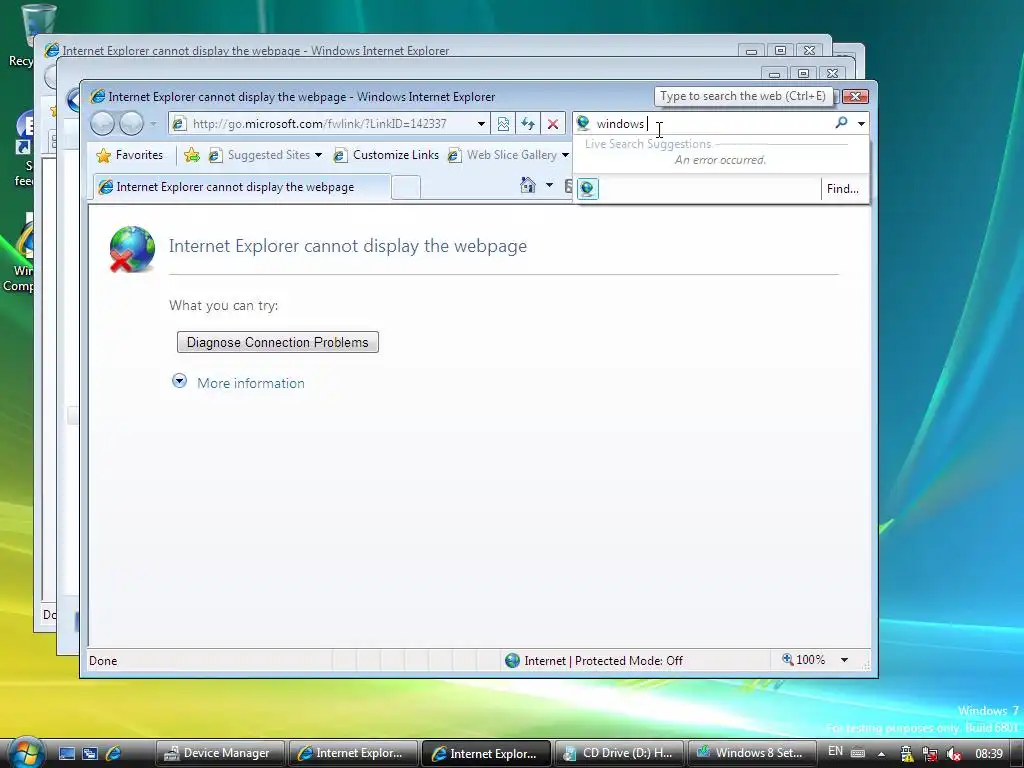The width and height of the screenshot is (1024, 768).
Task: Click the Forward navigation button
Action: pos(131,123)
